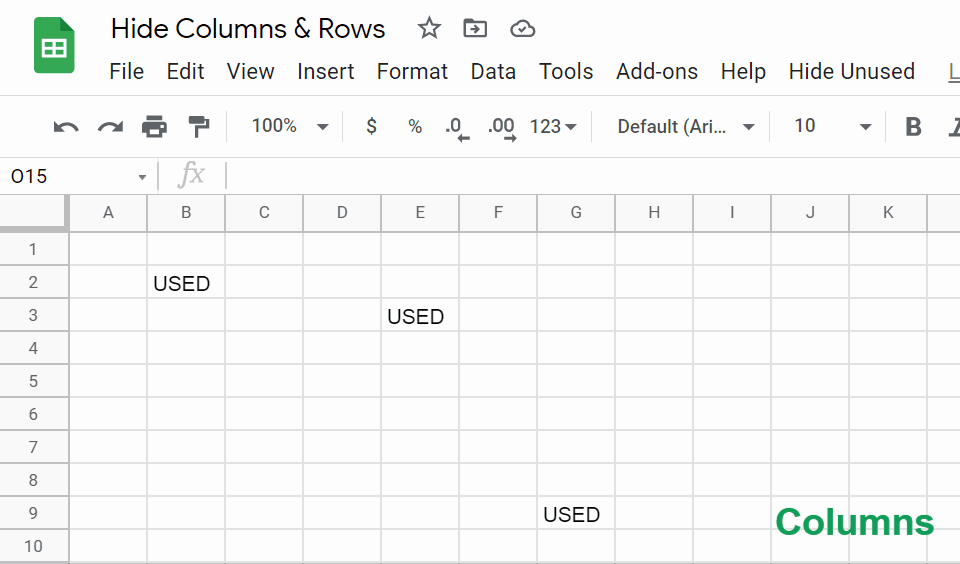Decrease decimal places
The width and height of the screenshot is (960, 564).
point(457,129)
